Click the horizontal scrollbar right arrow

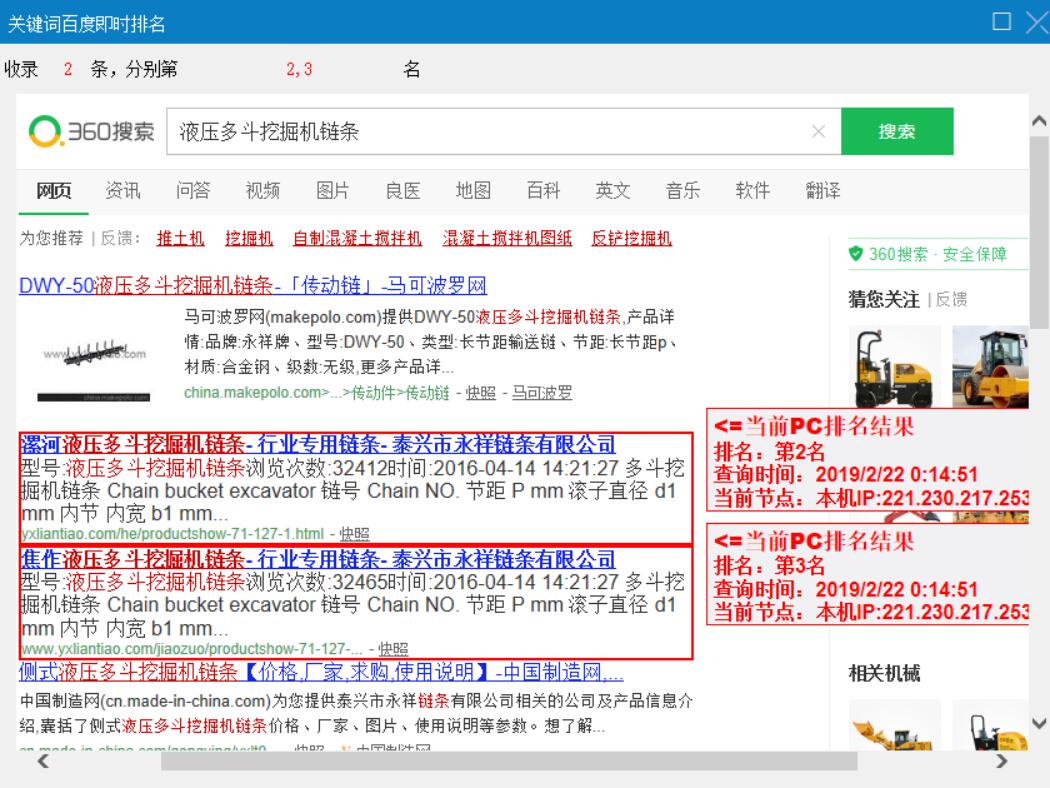click(1002, 761)
